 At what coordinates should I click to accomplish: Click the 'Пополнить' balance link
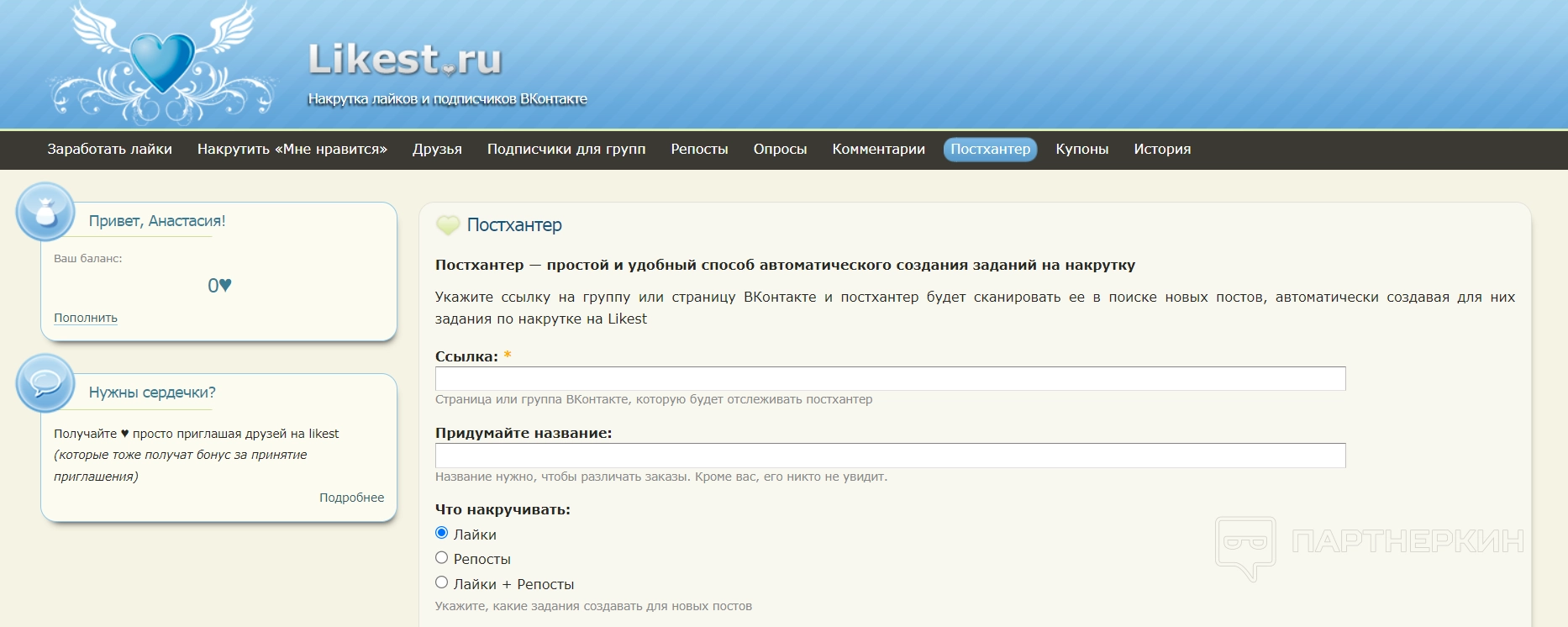86,318
